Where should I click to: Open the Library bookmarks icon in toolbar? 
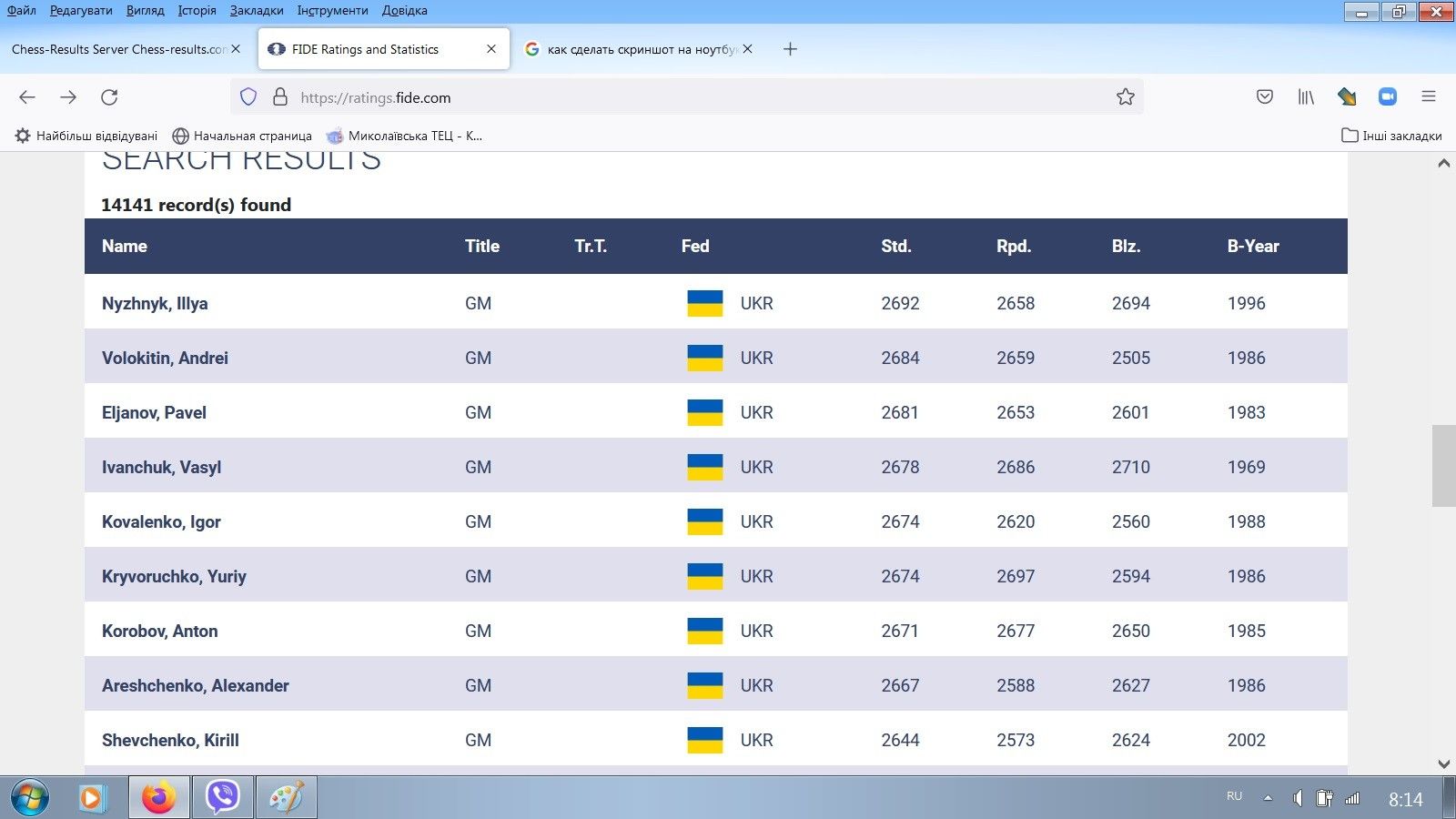(x=1306, y=97)
